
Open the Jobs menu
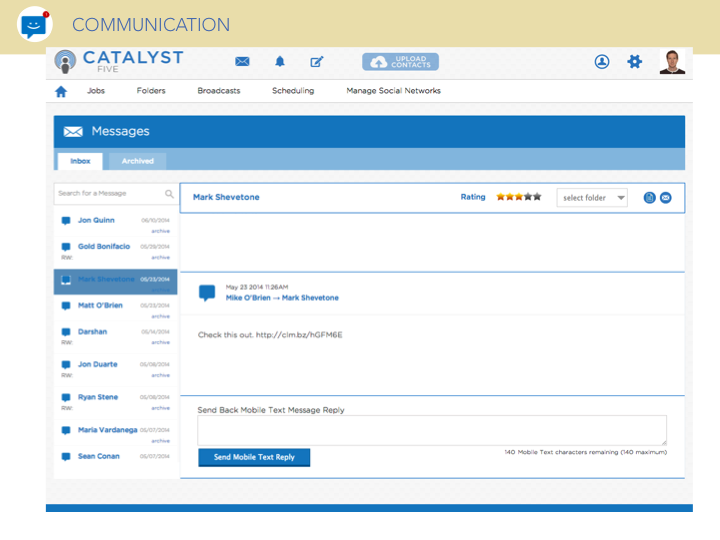96,91
